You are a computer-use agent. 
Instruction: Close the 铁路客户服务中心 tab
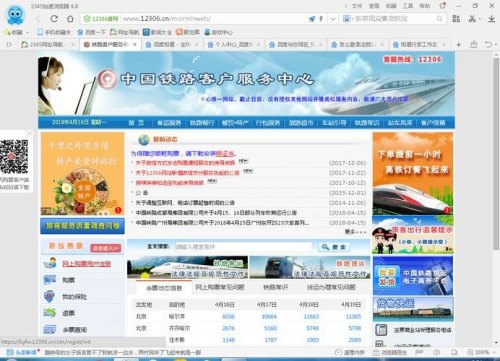[135, 44]
